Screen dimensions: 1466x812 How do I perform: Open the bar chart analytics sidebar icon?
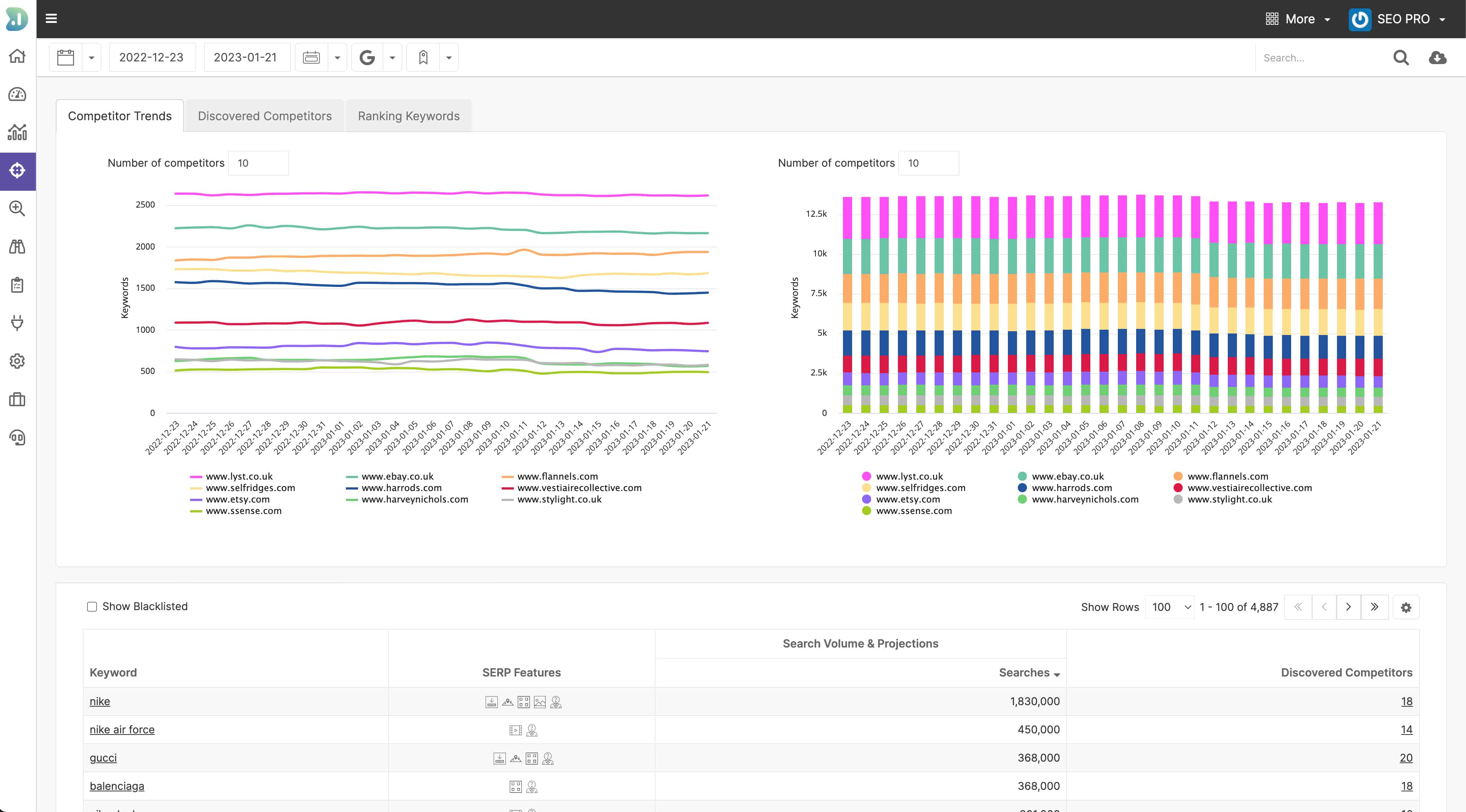click(17, 132)
